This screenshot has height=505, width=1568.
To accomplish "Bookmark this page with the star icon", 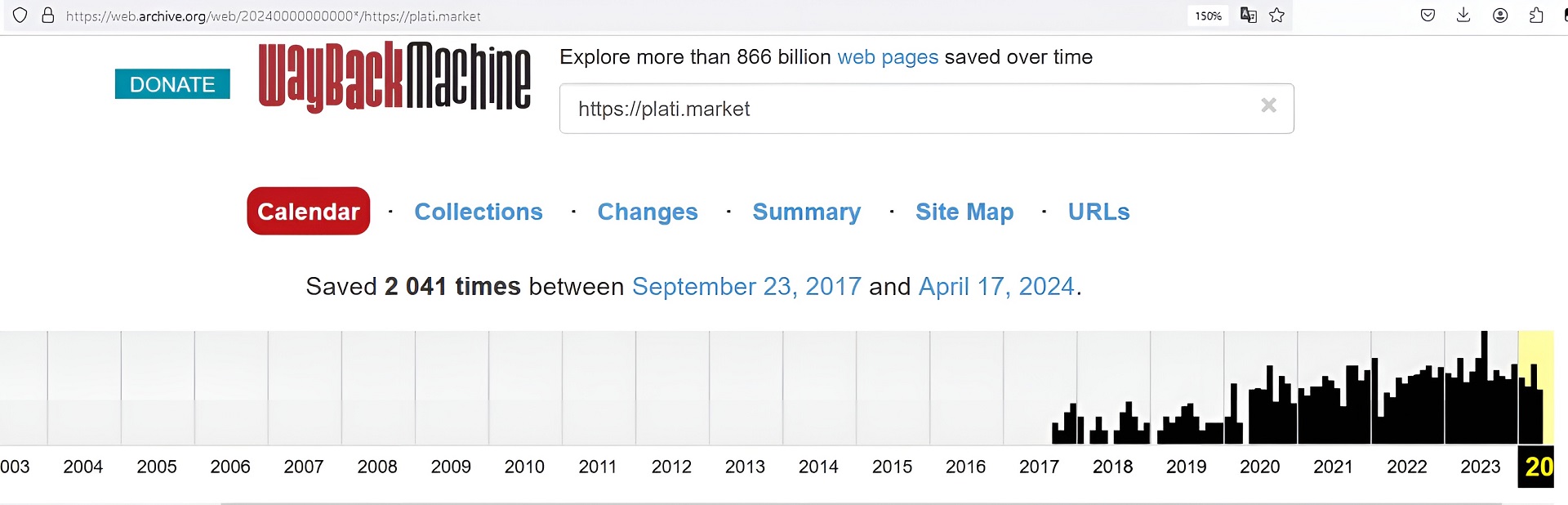I will [1277, 16].
